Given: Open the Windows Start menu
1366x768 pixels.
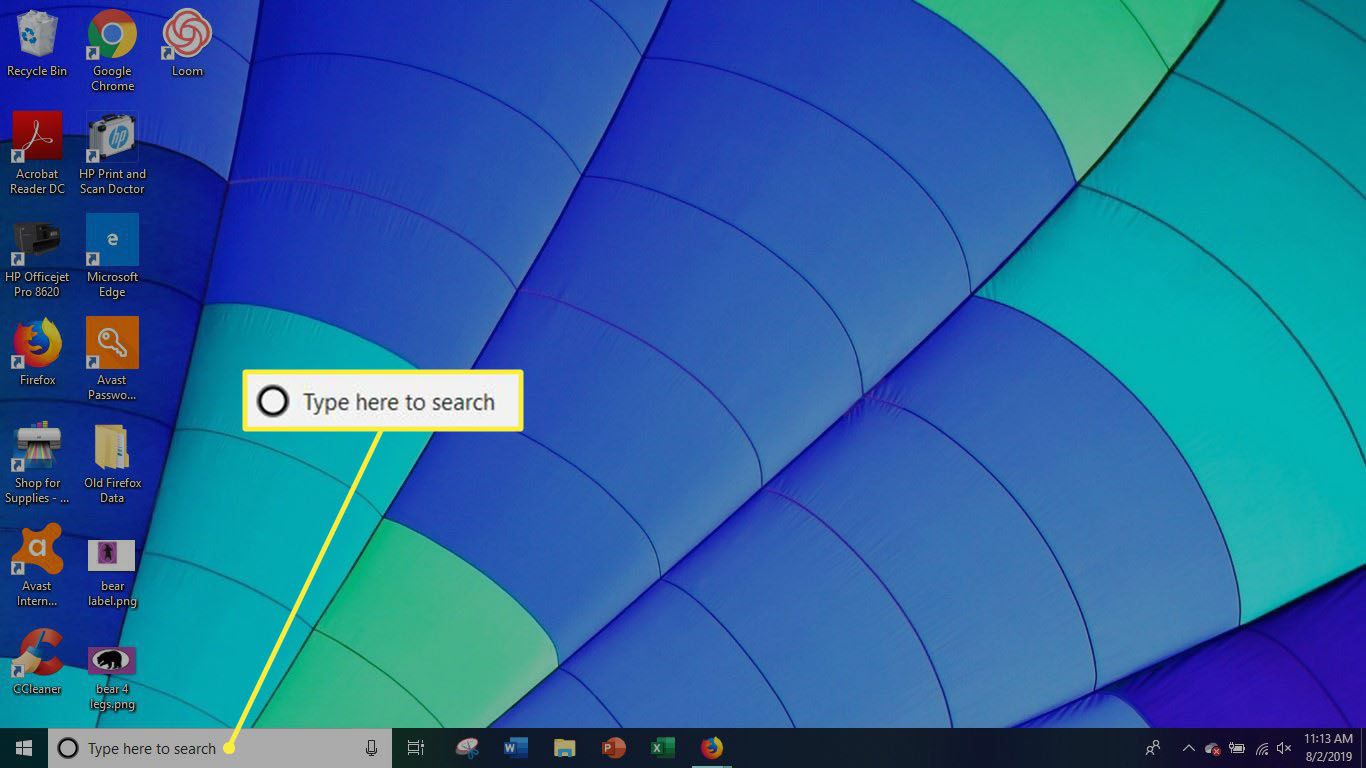Looking at the screenshot, I should pyautogui.click(x=24, y=748).
